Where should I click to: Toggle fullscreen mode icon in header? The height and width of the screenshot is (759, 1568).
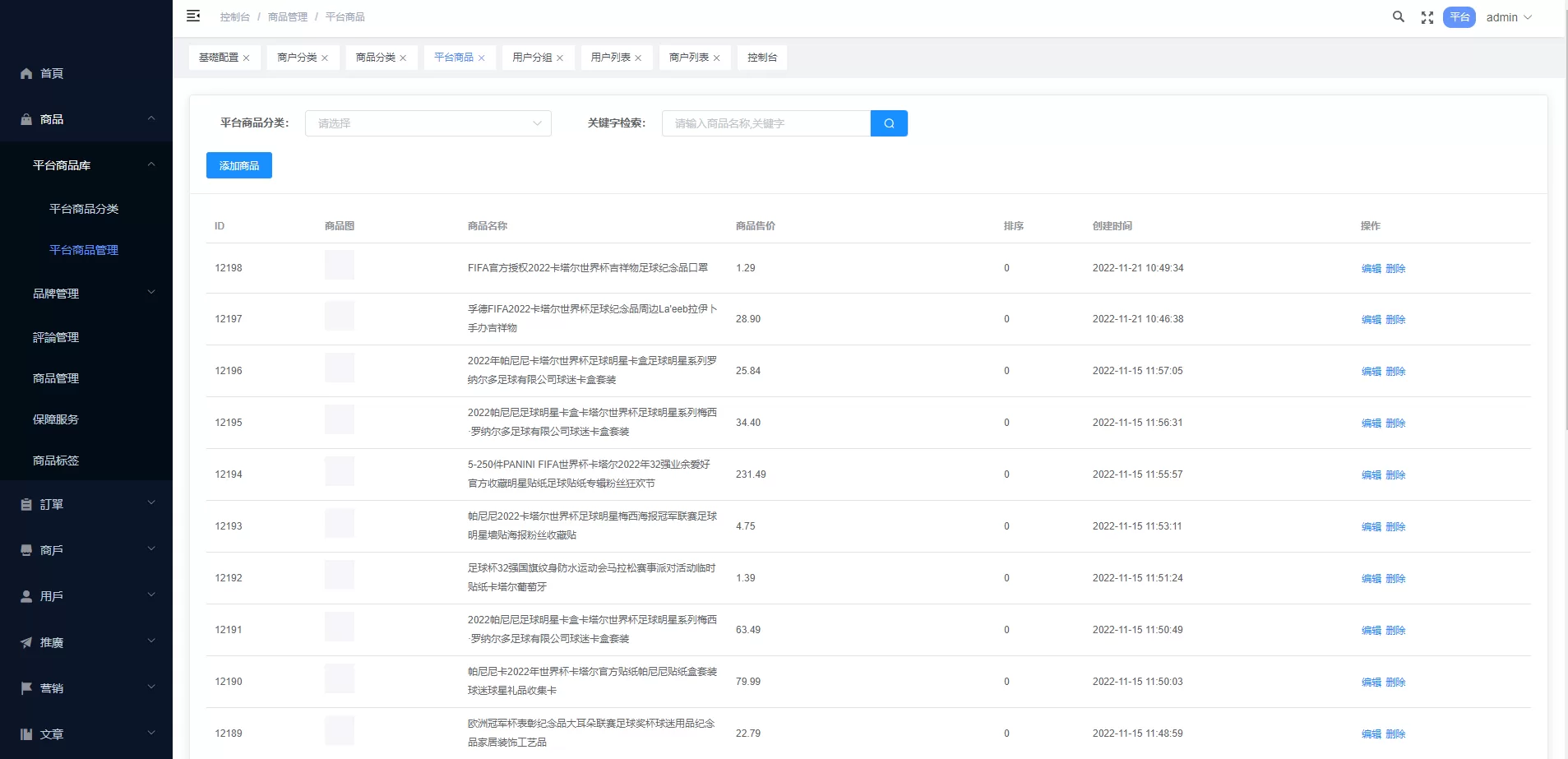pyautogui.click(x=1427, y=17)
